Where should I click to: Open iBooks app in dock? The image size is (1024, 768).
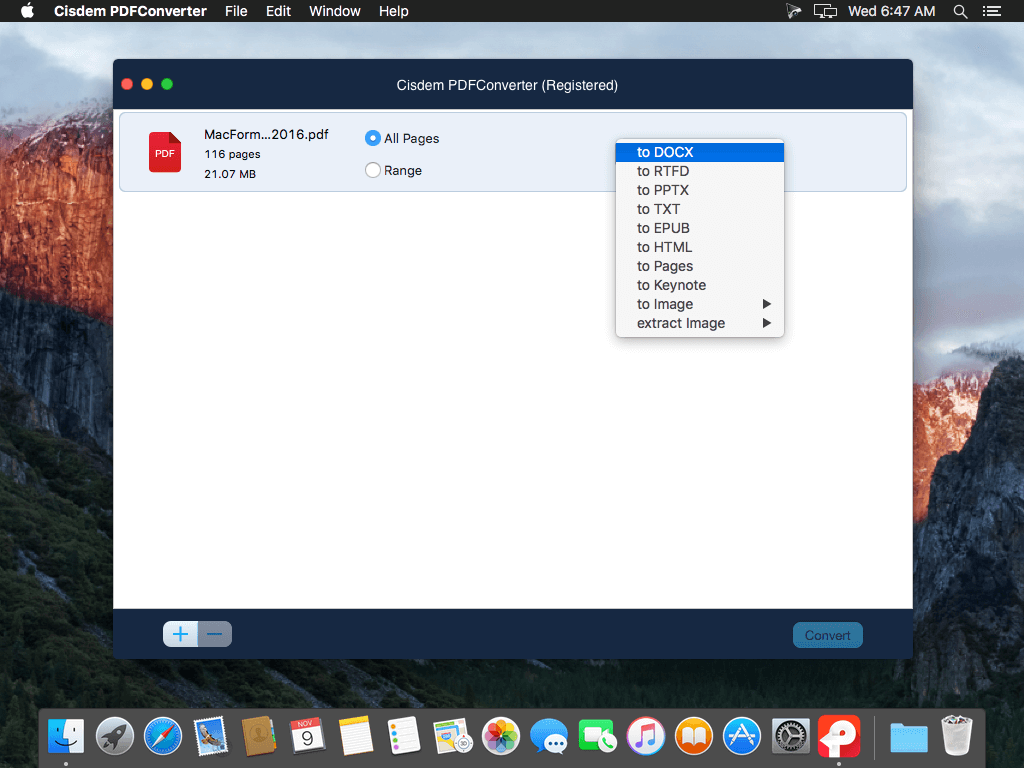[694, 736]
